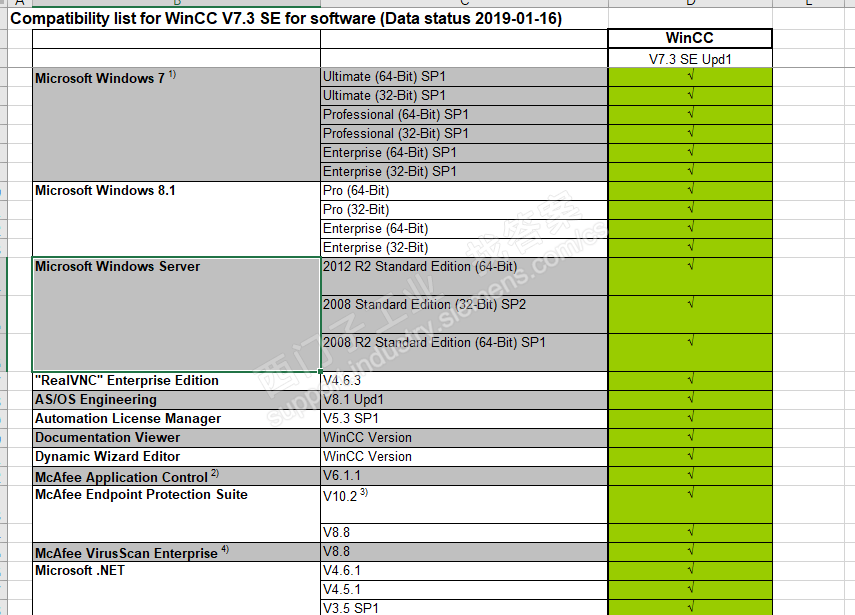Select the V4.6.3 version cell
The image size is (855, 615).
point(464,381)
